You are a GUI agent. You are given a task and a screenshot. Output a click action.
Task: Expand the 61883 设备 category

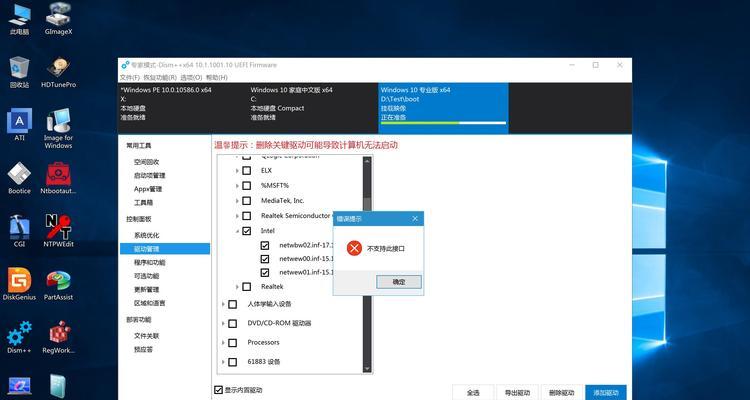(x=223, y=362)
